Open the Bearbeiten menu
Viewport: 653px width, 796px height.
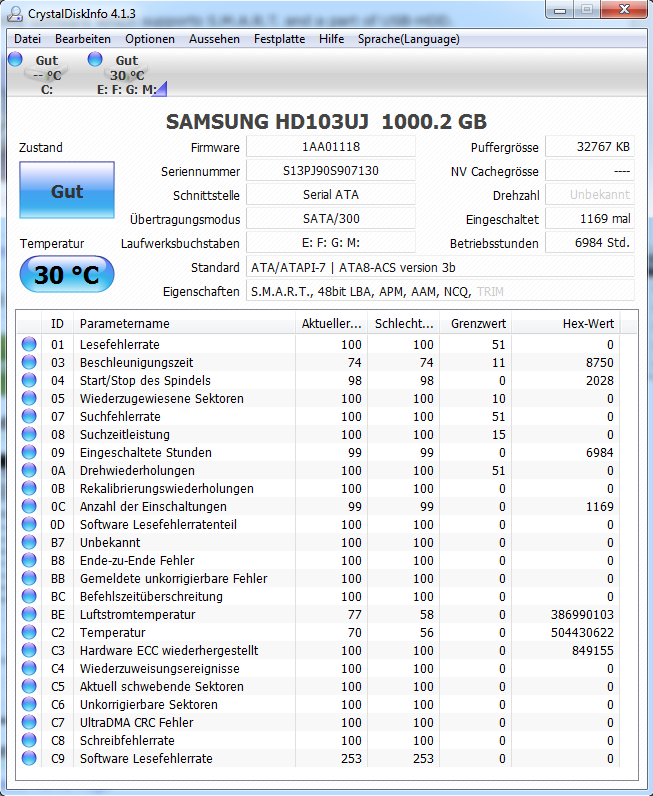(83, 39)
